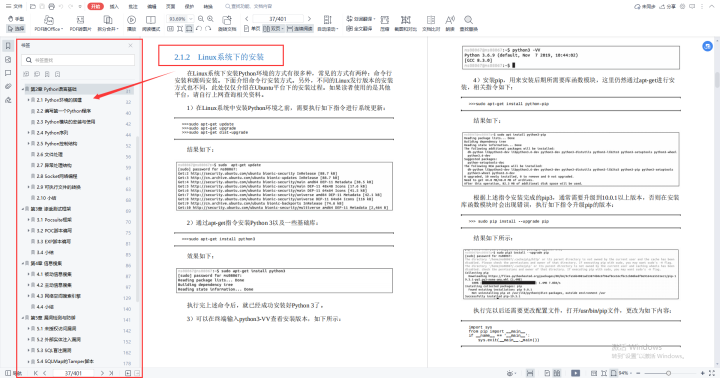Close the bookmark panel
This screenshot has height=378, width=720.
130,45
